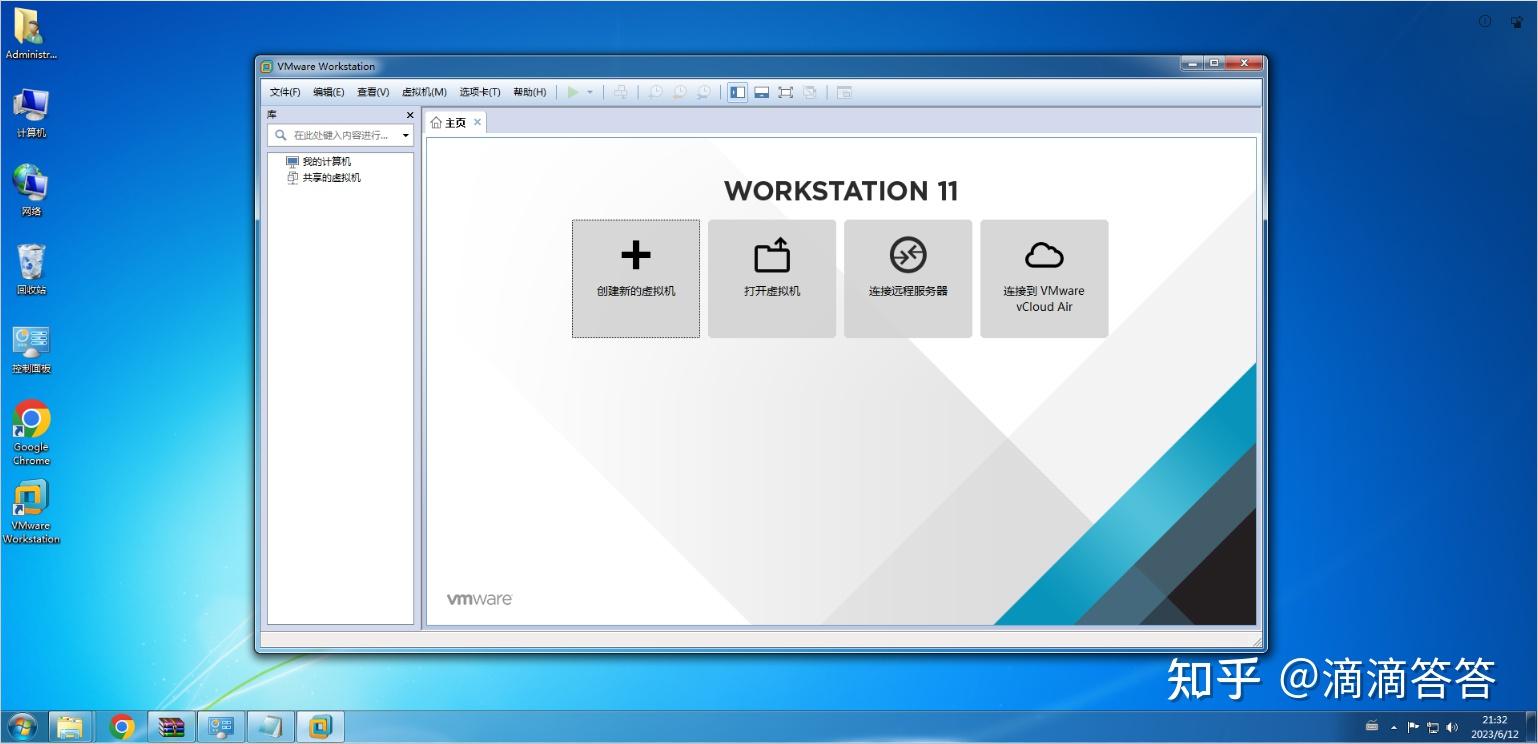
Task: Click the send Ctrl+Alt+Del toolbar icon
Action: (620, 91)
